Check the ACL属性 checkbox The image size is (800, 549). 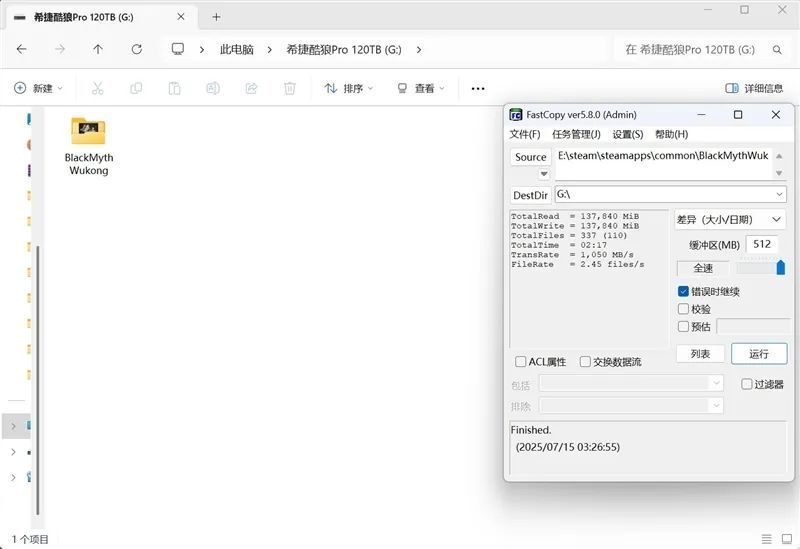tap(520, 361)
